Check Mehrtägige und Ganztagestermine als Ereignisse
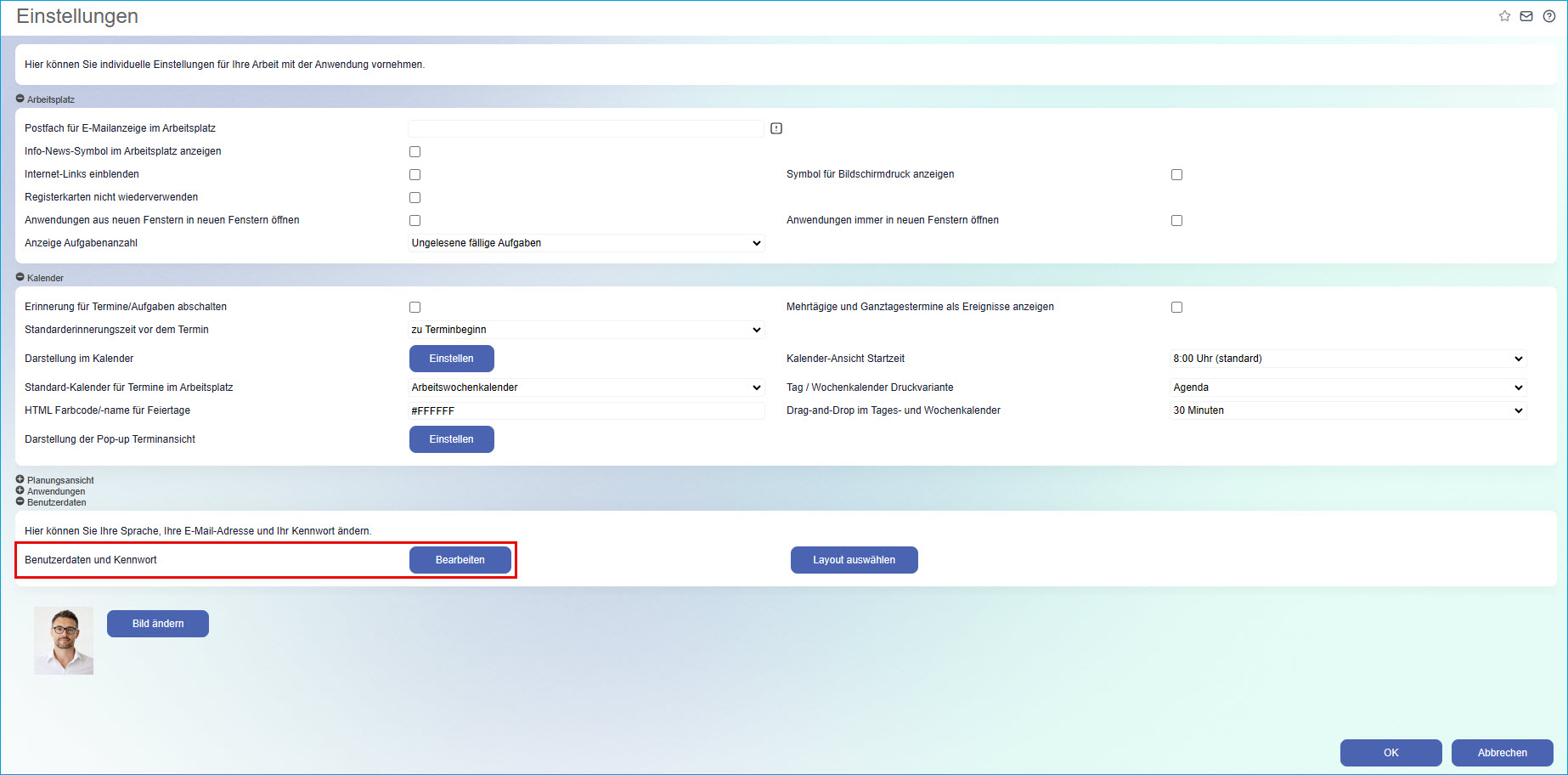Viewport: 1568px width, 775px height. click(x=1177, y=307)
